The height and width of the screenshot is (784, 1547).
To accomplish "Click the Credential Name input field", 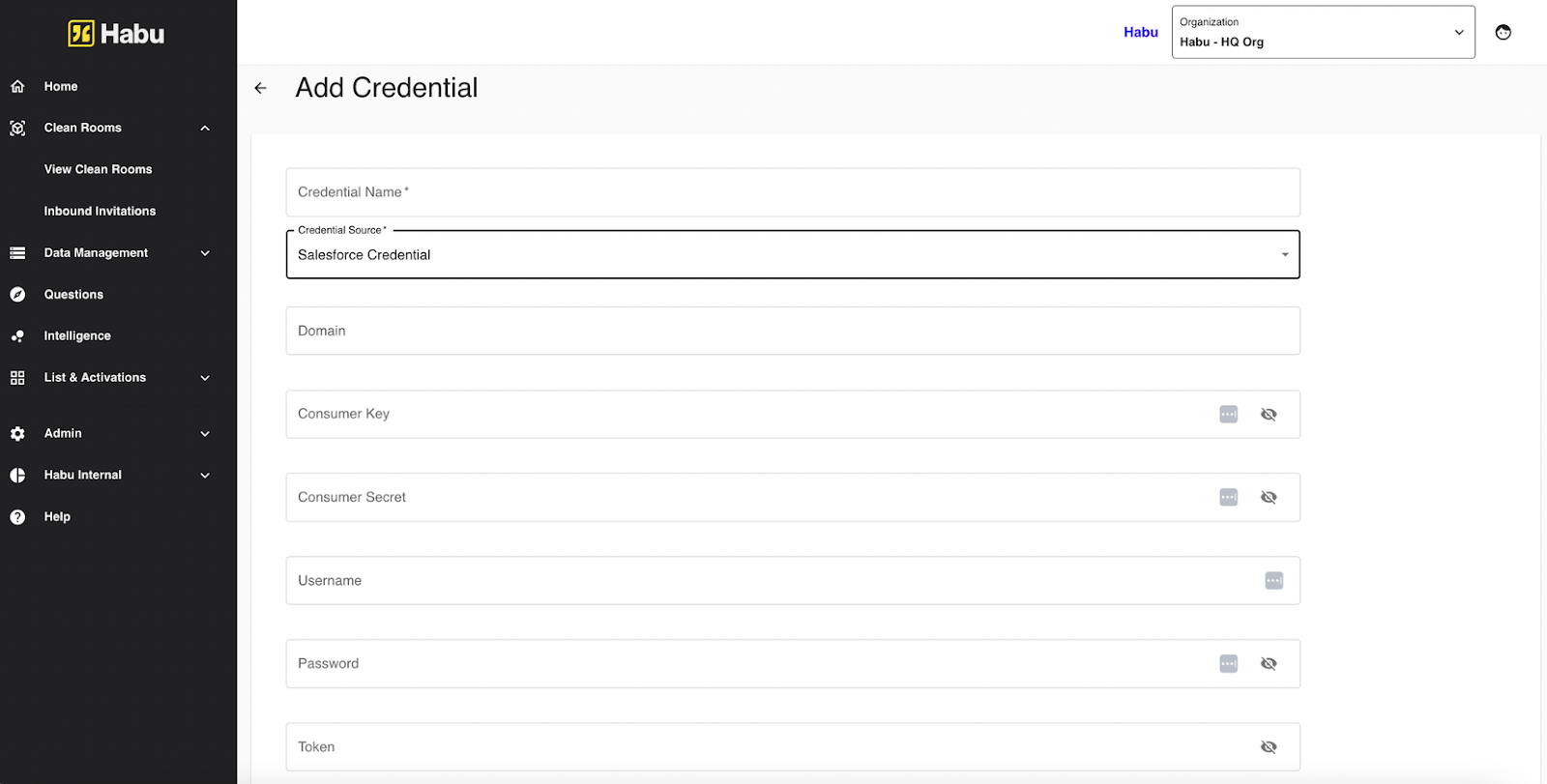I will click(792, 192).
